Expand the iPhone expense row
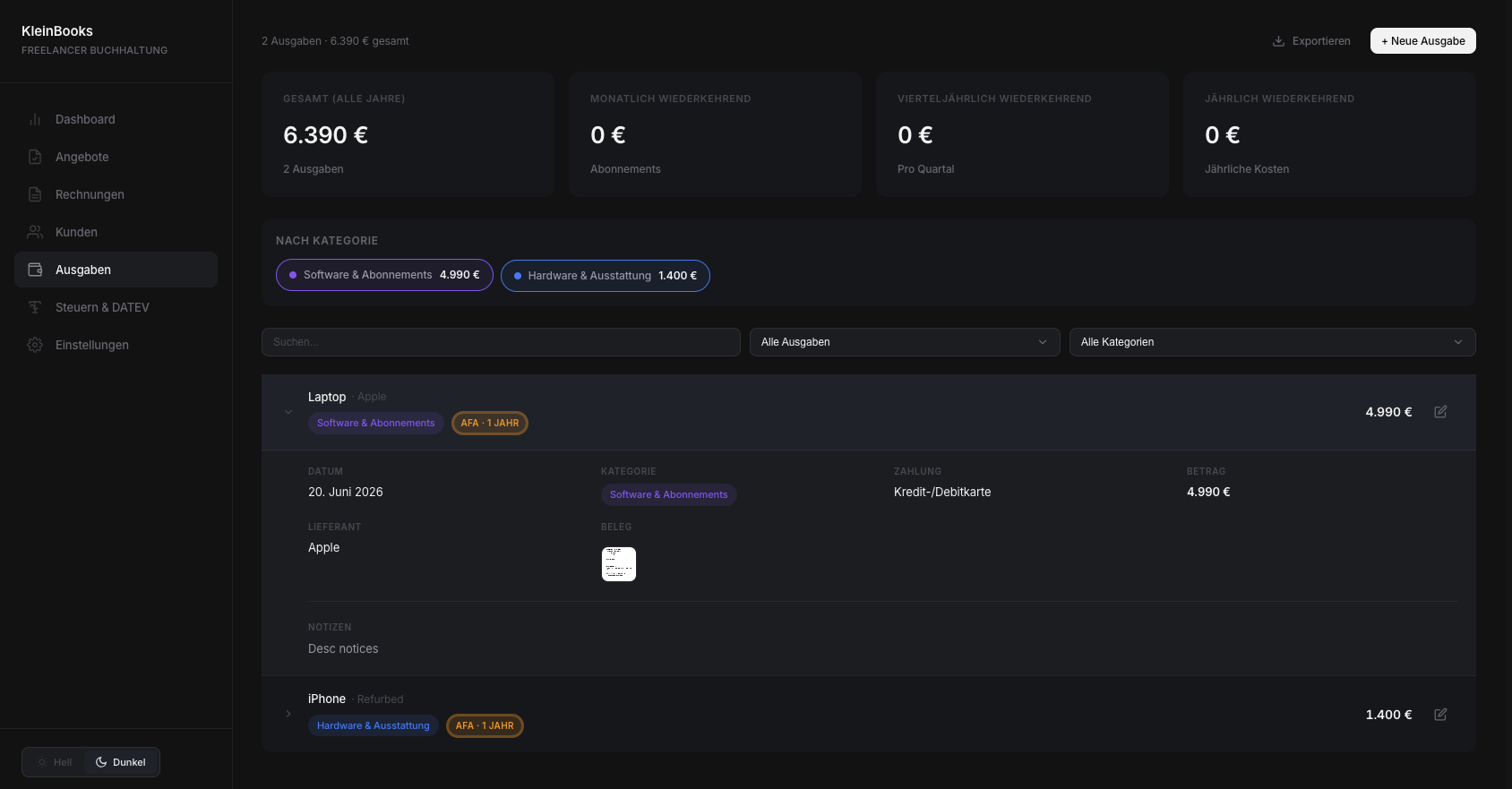Viewport: 1512px width, 789px height. click(x=288, y=714)
